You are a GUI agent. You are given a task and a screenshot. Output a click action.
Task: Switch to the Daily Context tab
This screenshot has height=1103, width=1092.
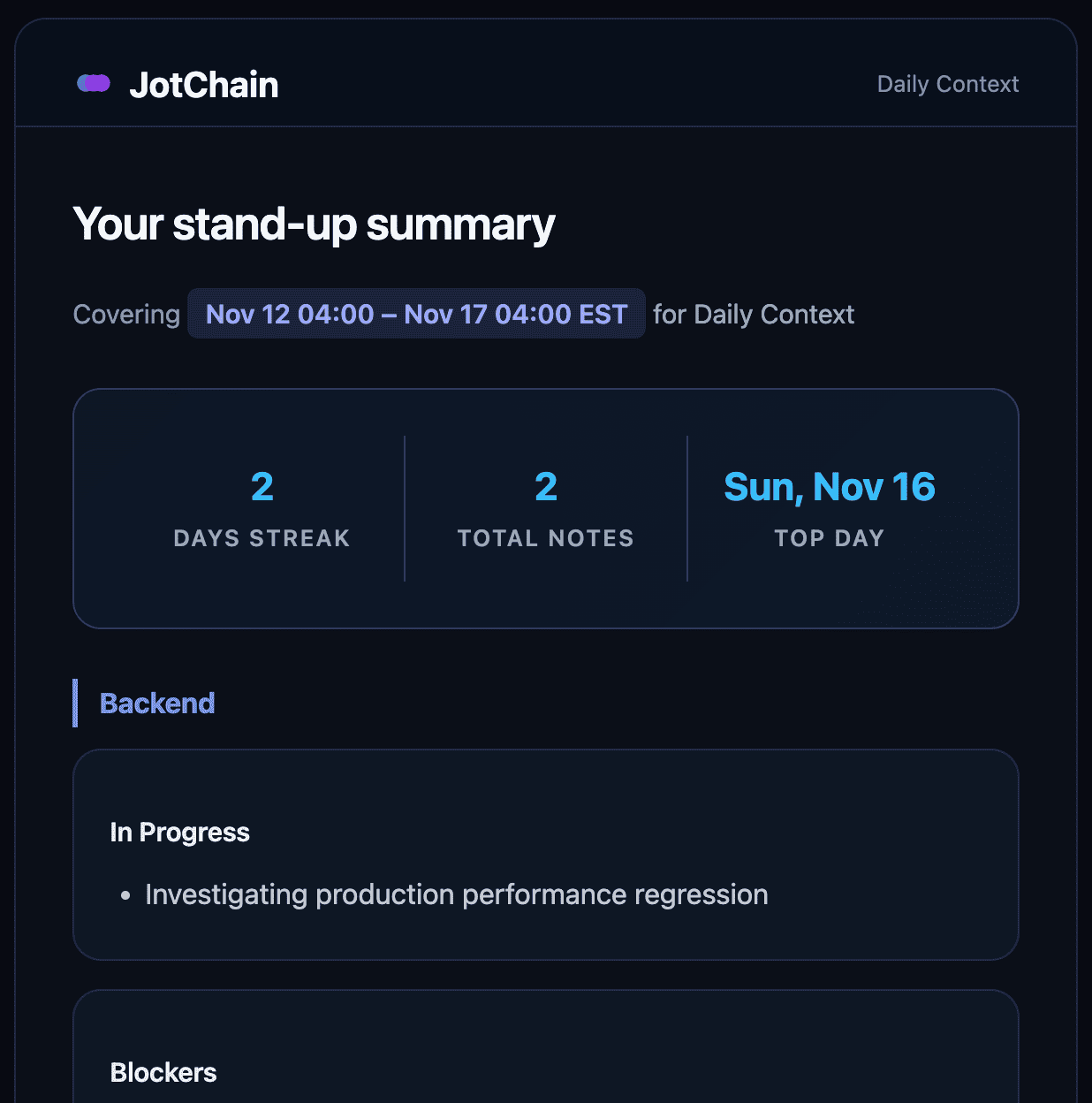948,84
